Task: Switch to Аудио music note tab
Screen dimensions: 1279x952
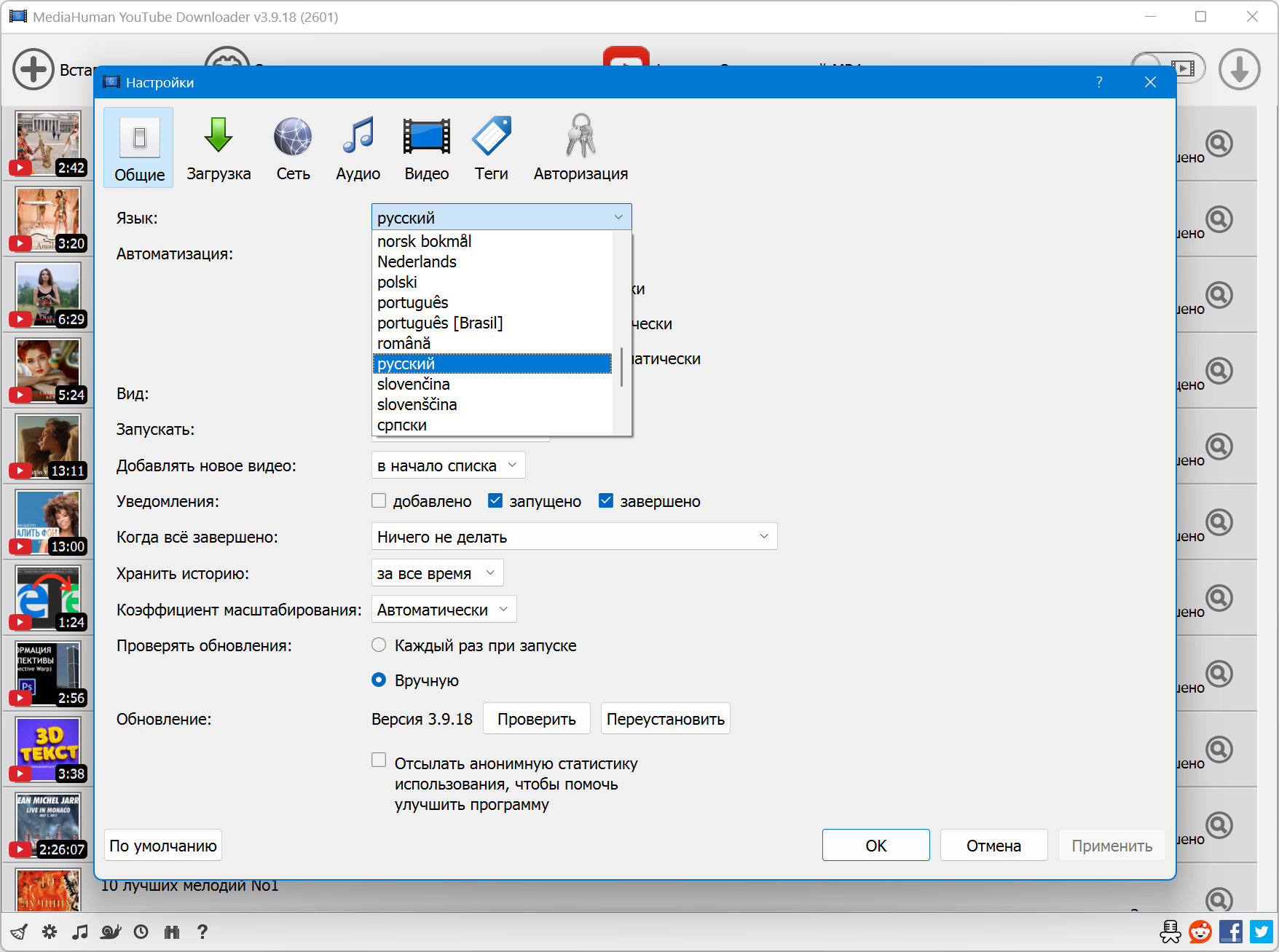Action: (x=358, y=149)
